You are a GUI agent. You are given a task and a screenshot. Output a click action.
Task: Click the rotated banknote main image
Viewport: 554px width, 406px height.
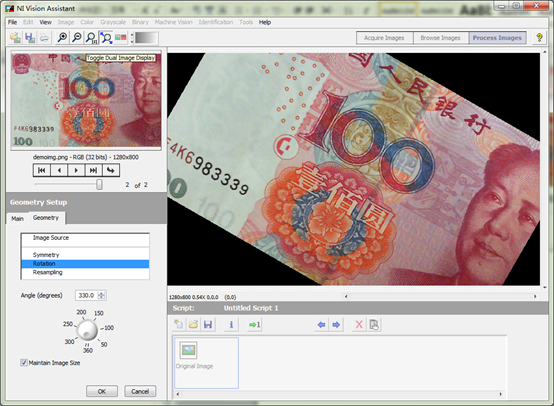tap(354, 169)
